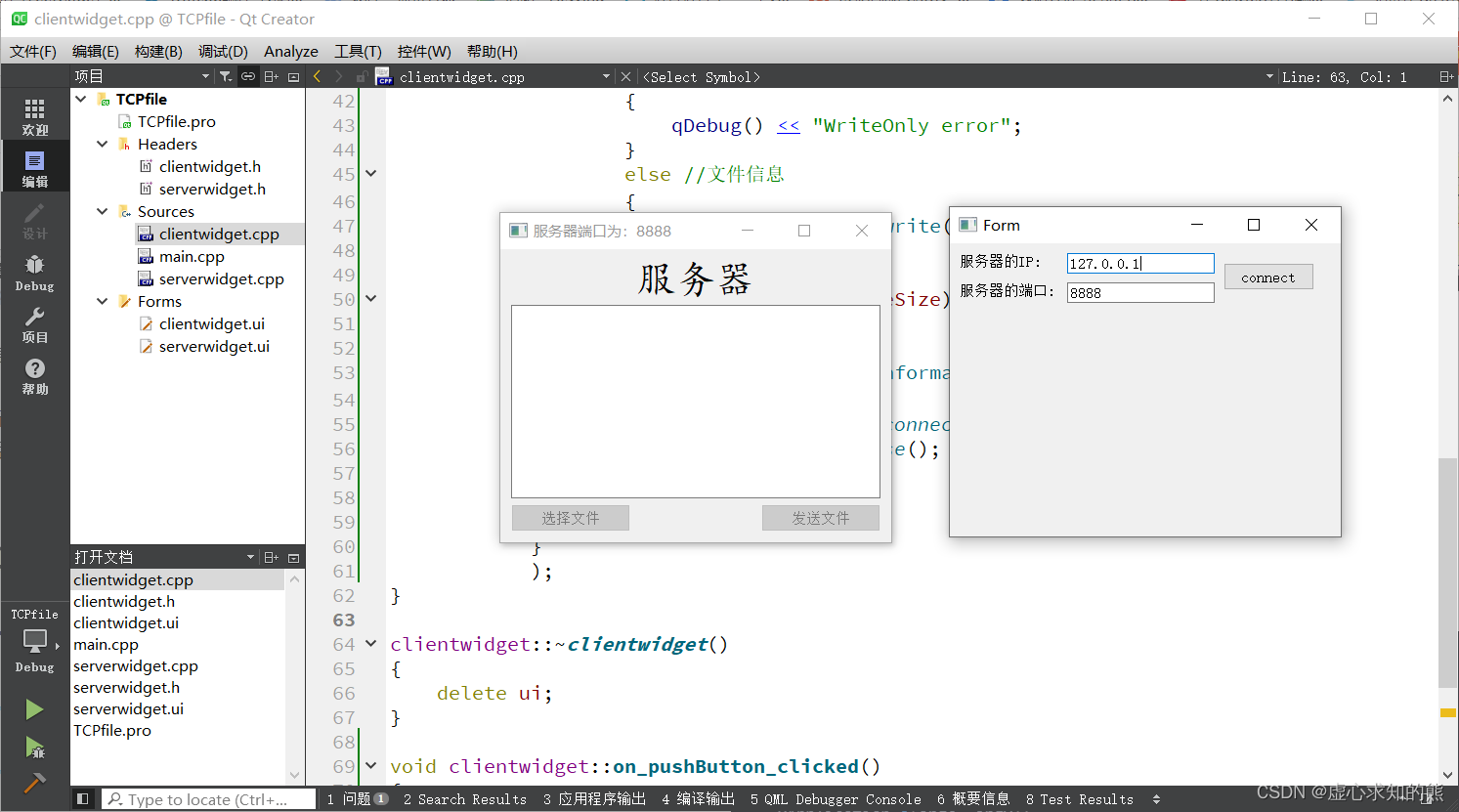Open the Select Symbol dropdown
Viewport: 1459px width, 812px height.
pyautogui.click(x=1269, y=76)
